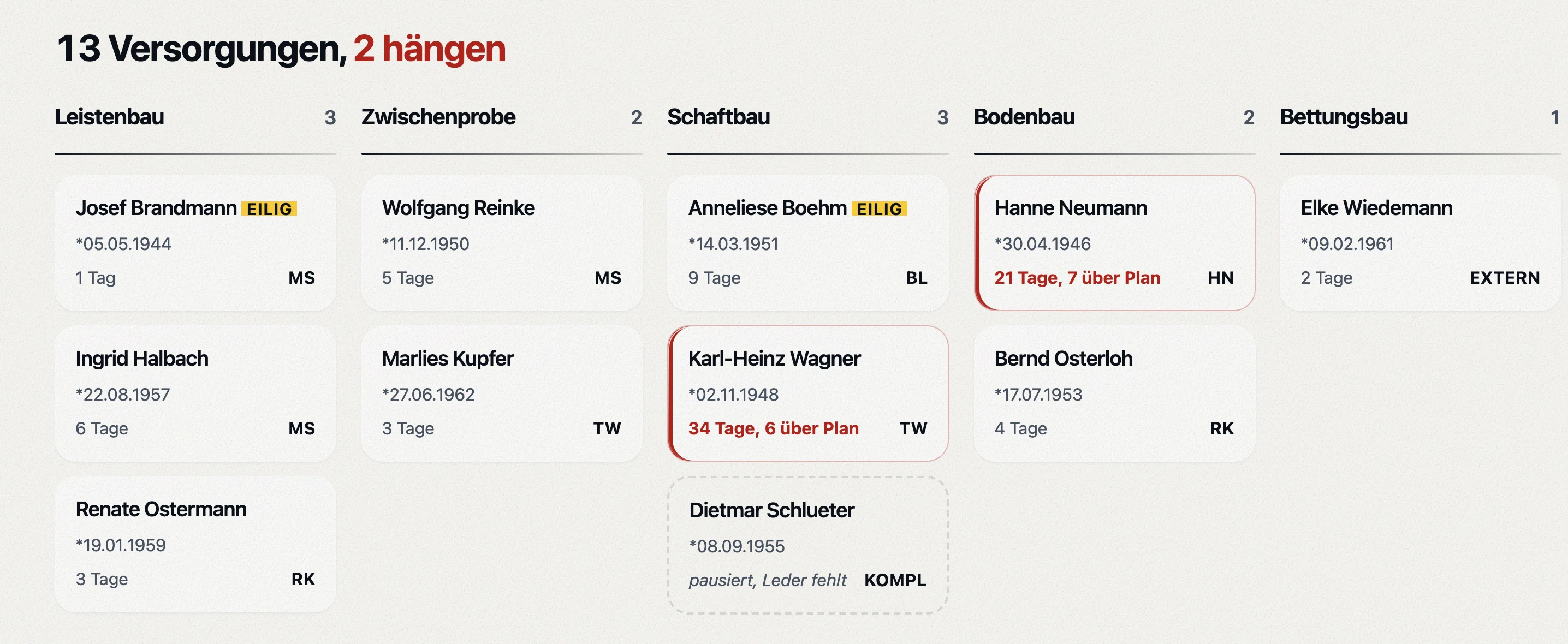Open Josef Brandmann's card

coord(195,243)
